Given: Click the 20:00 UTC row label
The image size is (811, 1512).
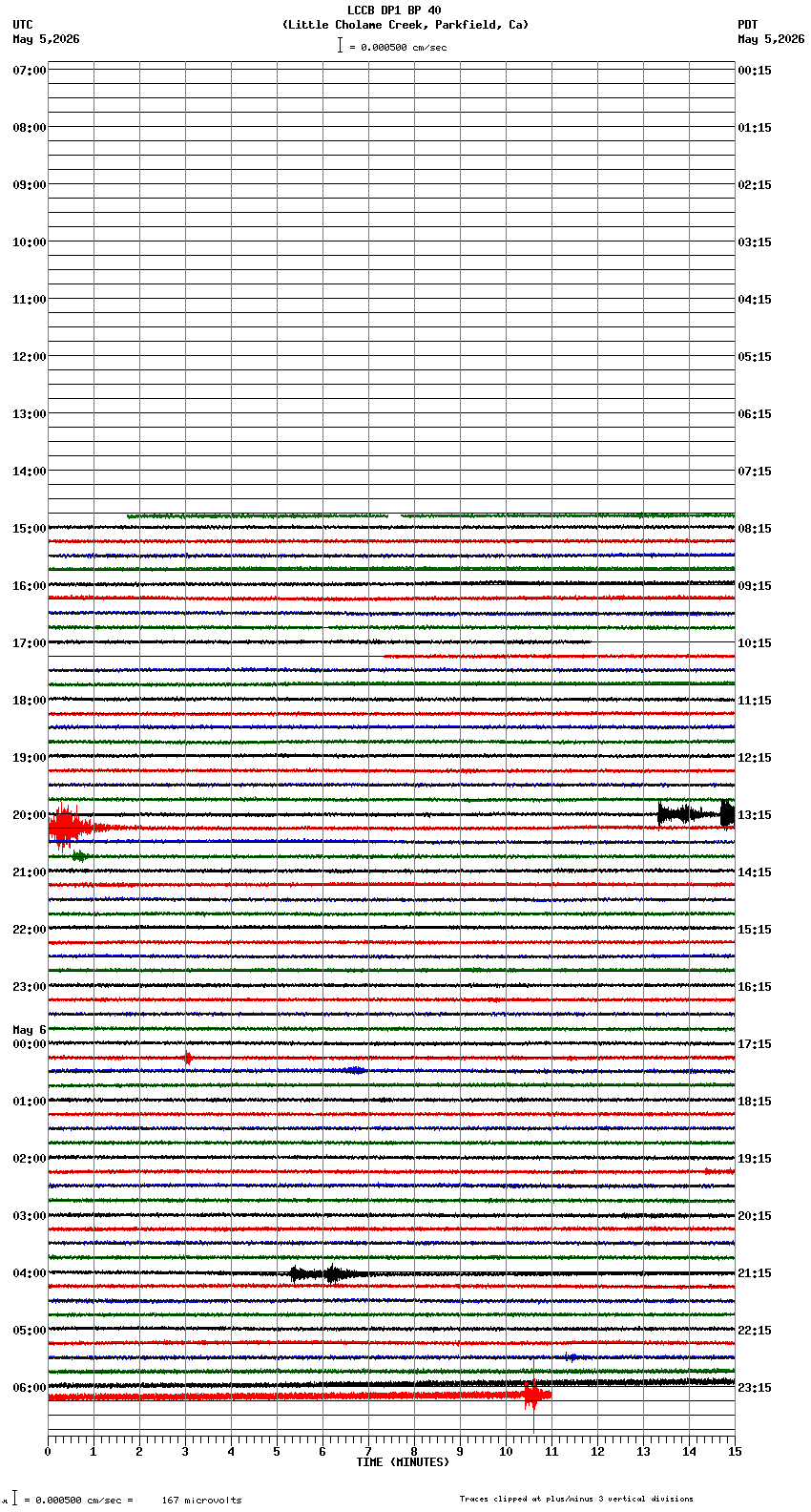Looking at the screenshot, I should tap(30, 815).
